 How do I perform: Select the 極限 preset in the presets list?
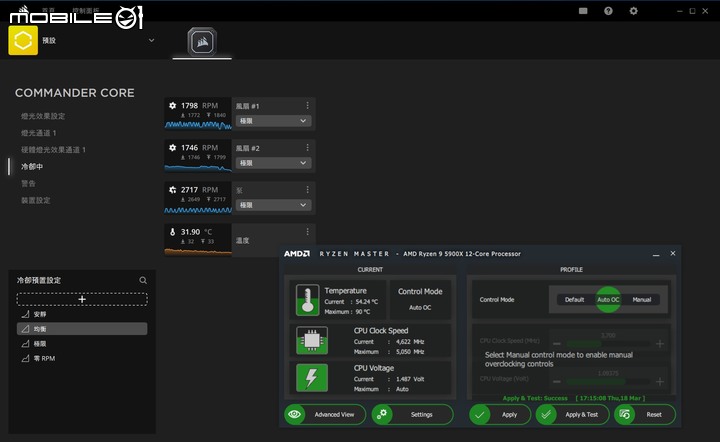82,344
